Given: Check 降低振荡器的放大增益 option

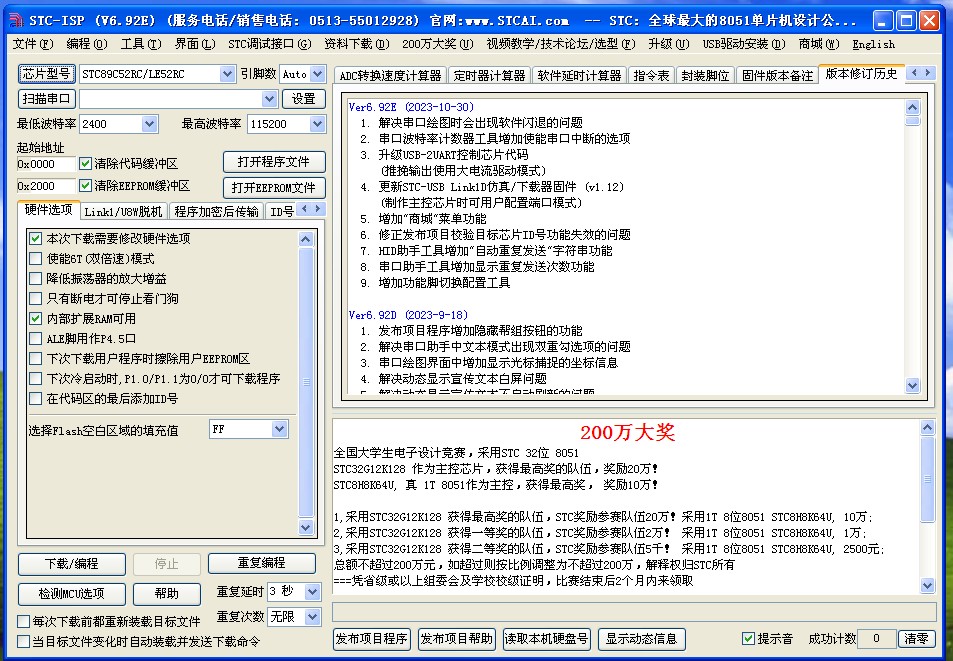Looking at the screenshot, I should pyautogui.click(x=35, y=279).
